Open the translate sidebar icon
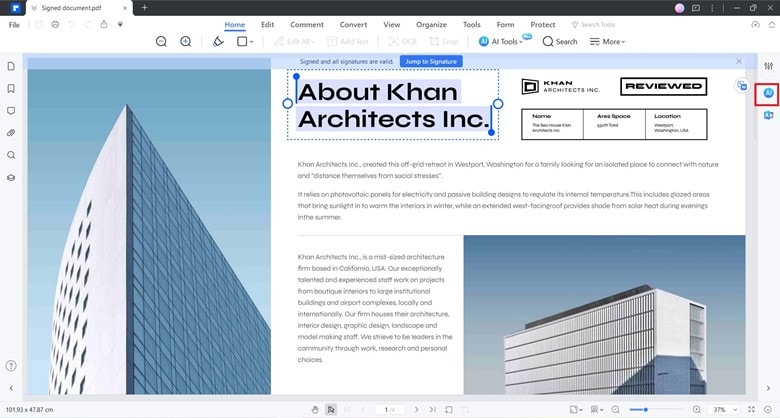Screen dimensions: 780x418 click(769, 115)
